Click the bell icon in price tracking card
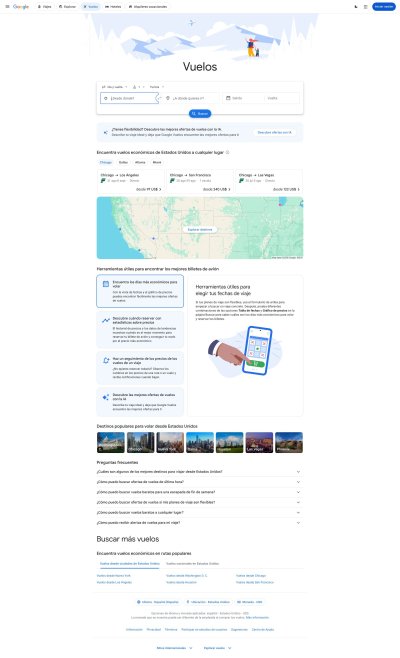400x658 pixels. point(106,360)
